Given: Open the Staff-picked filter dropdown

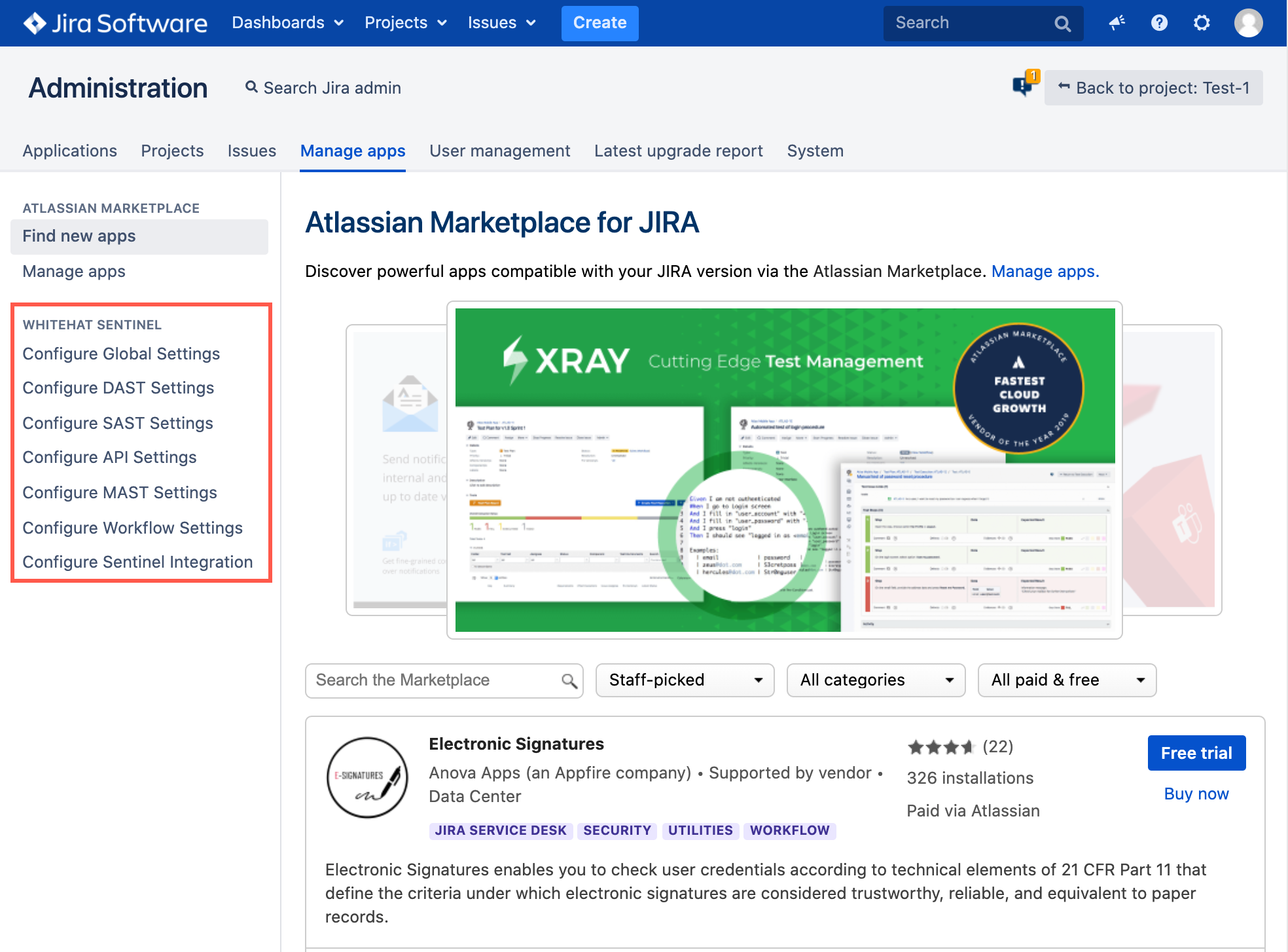Looking at the screenshot, I should click(x=685, y=680).
